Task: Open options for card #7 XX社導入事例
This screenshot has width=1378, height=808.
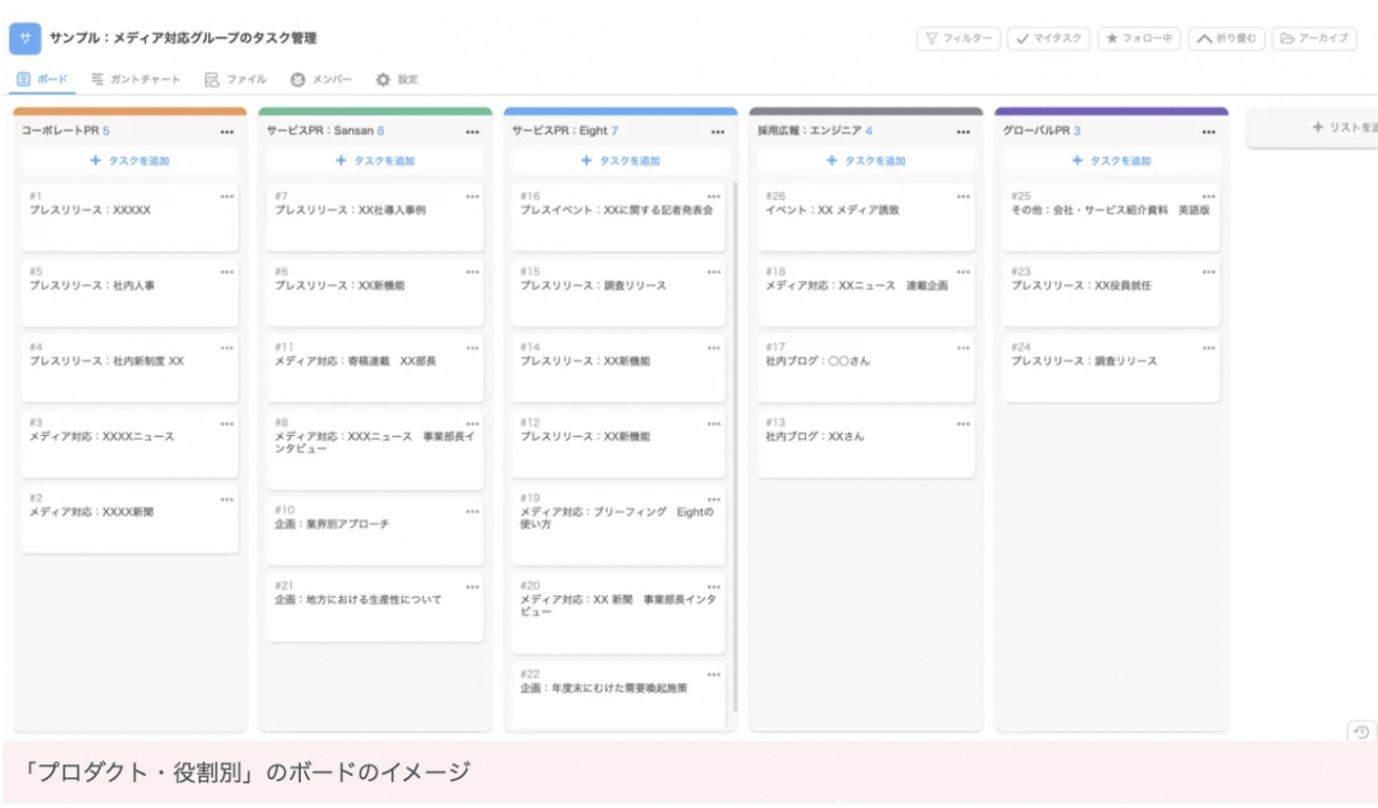Action: (472, 196)
